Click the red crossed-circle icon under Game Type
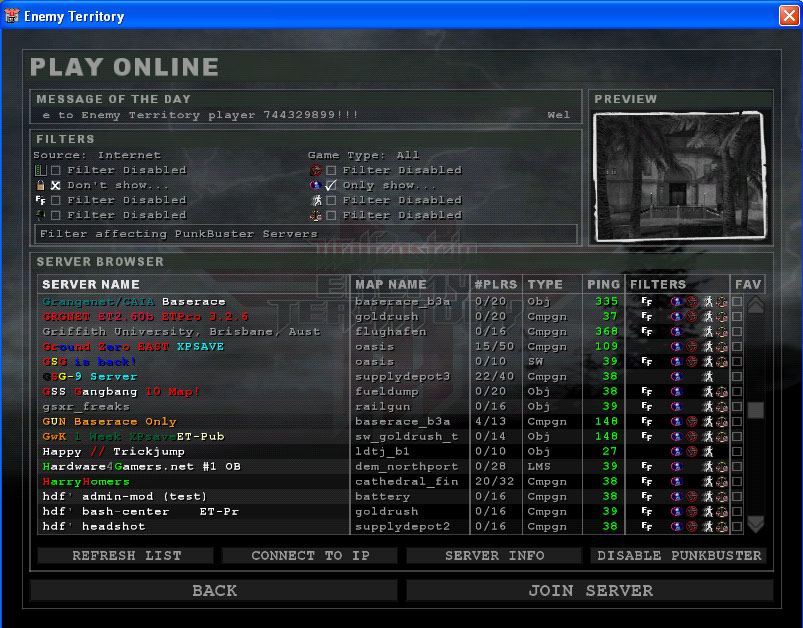Image resolution: width=803 pixels, height=628 pixels. click(x=316, y=170)
